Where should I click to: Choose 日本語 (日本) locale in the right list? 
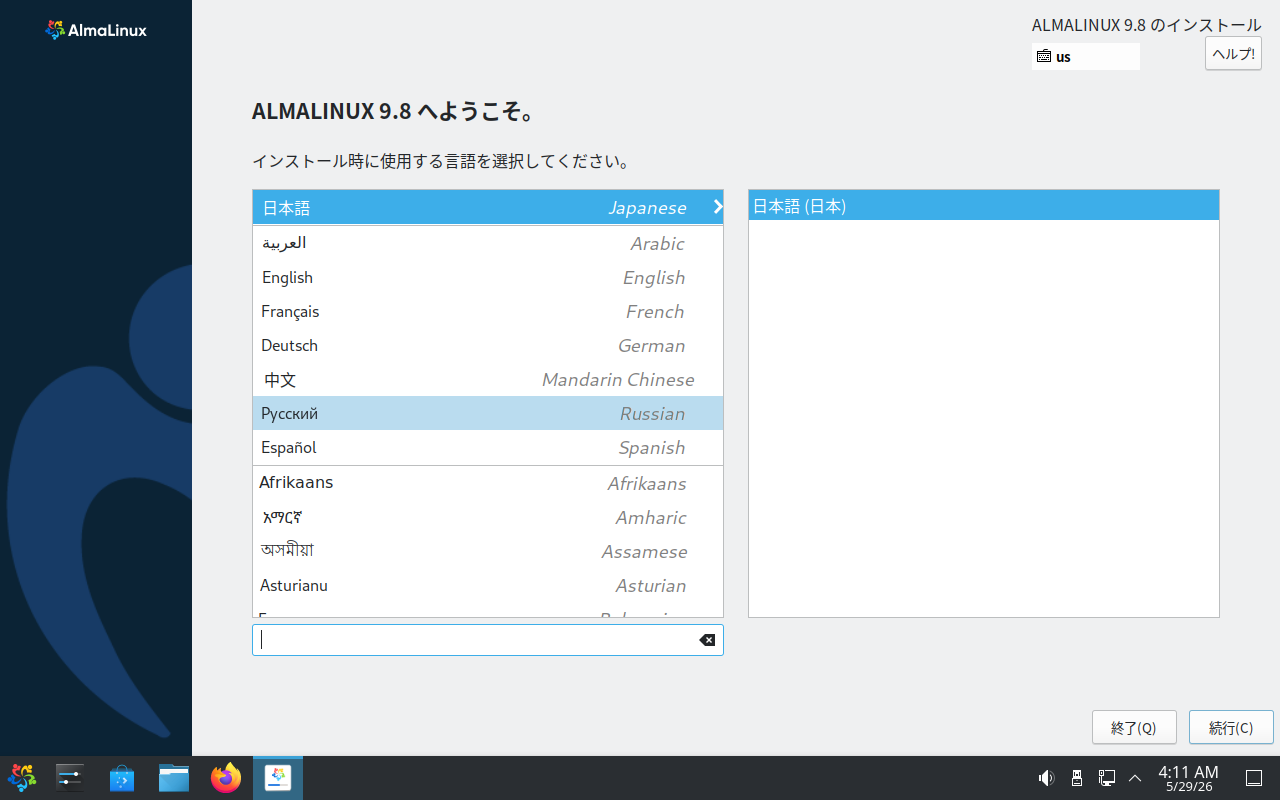(984, 206)
